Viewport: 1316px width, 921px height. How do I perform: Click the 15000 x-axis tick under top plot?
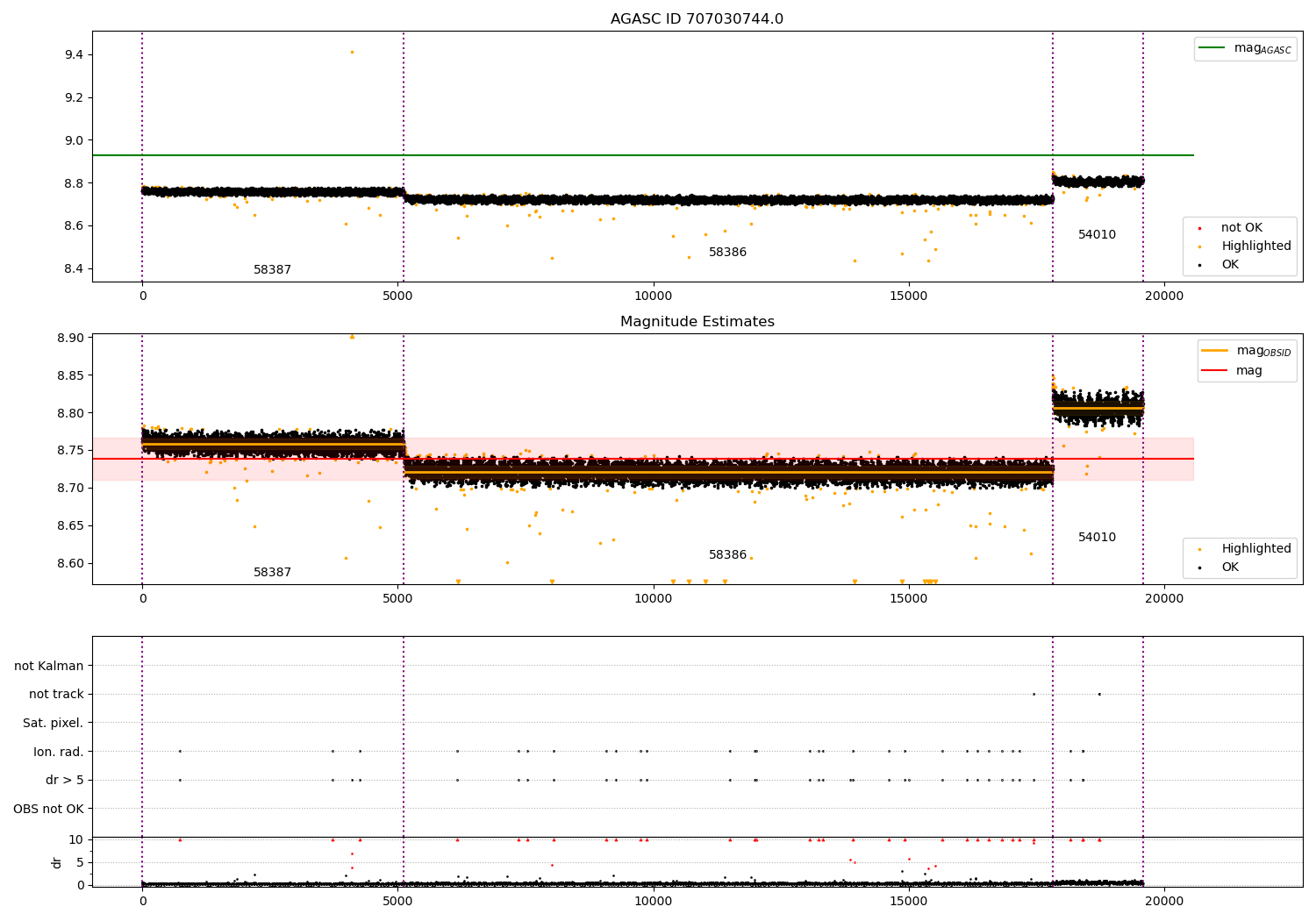908,296
